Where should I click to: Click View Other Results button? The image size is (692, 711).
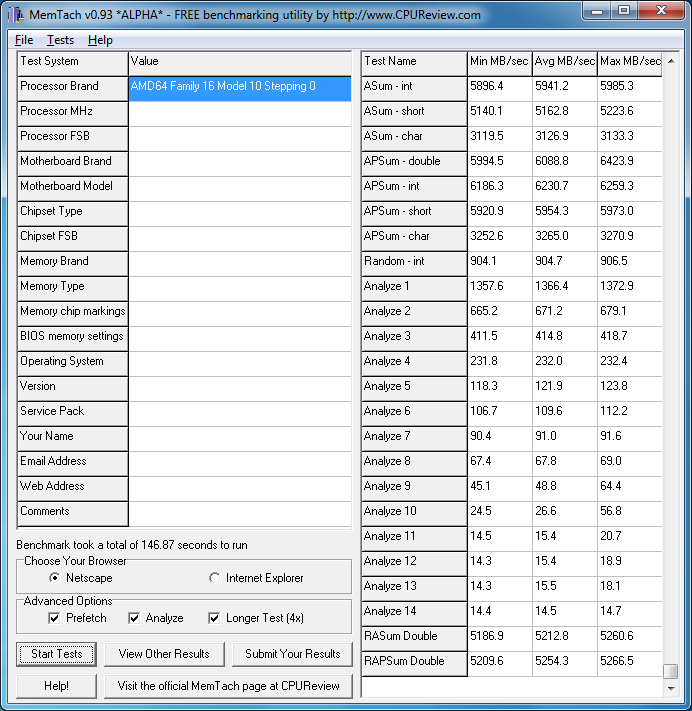click(x=164, y=654)
